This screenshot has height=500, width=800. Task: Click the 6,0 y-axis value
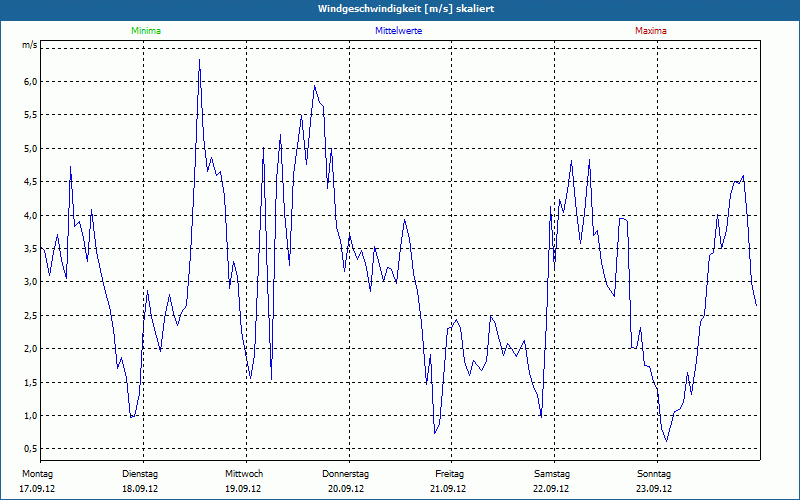tap(30, 82)
